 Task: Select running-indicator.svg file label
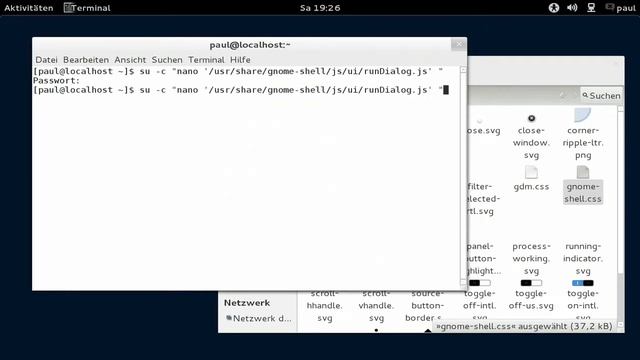pyautogui.click(x=583, y=258)
